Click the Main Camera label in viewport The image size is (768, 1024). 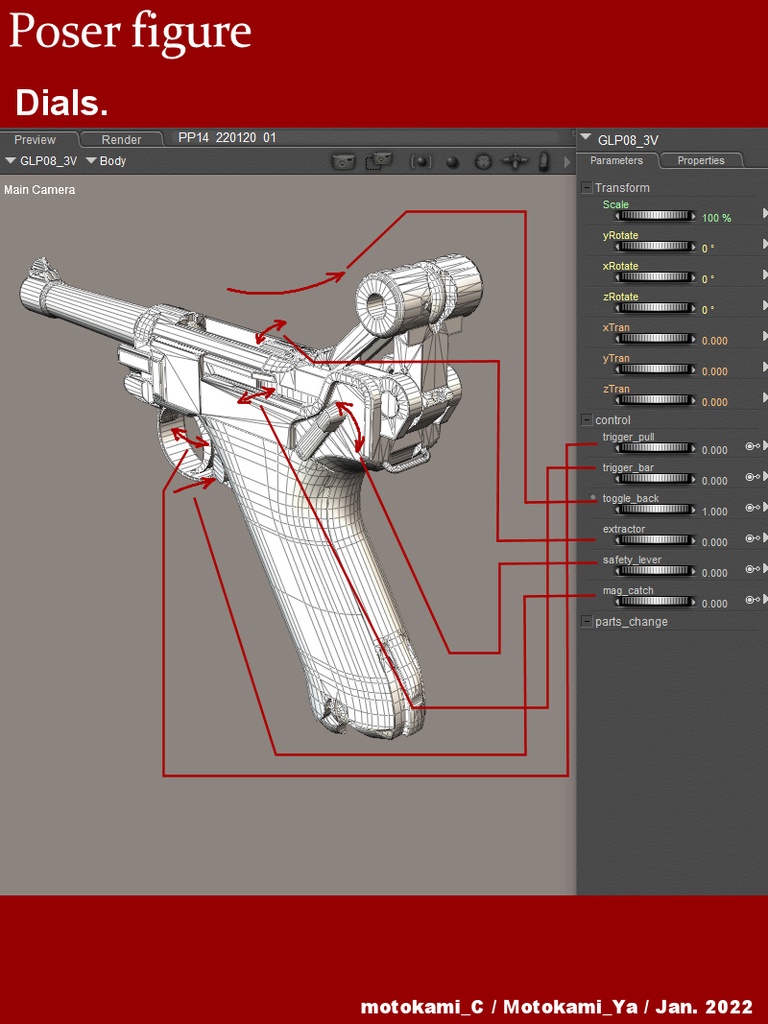[39, 190]
